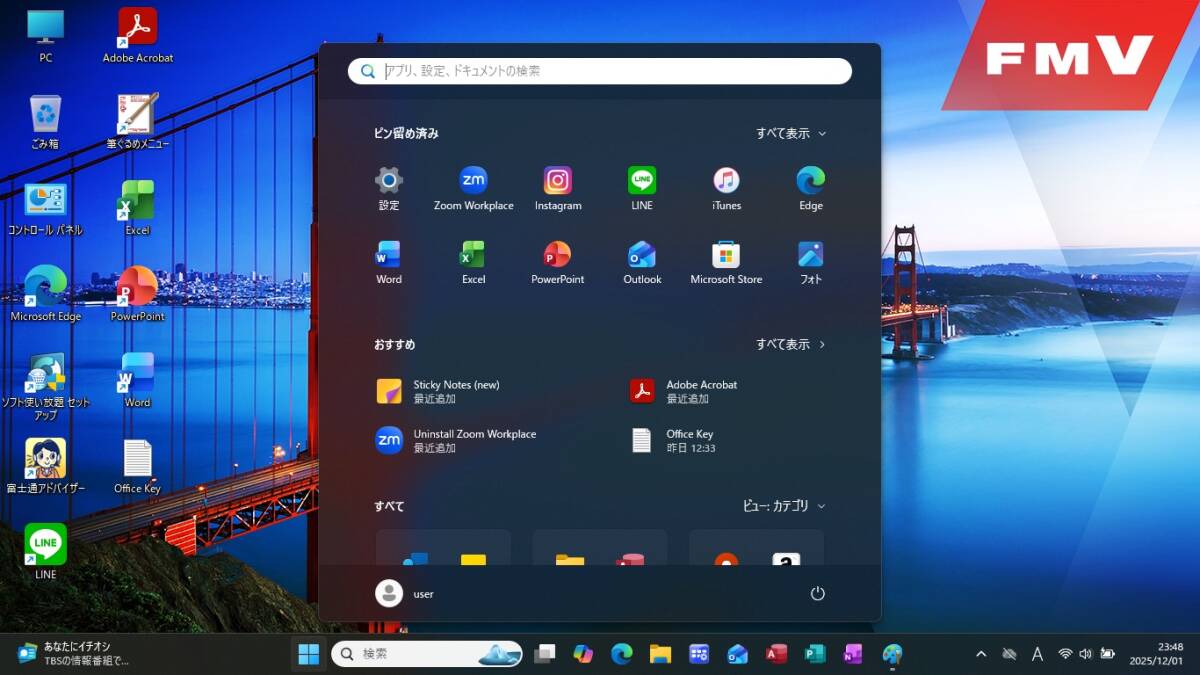Open Microsoft Store from pinned apps
The width and height of the screenshot is (1200, 675).
tap(726, 263)
